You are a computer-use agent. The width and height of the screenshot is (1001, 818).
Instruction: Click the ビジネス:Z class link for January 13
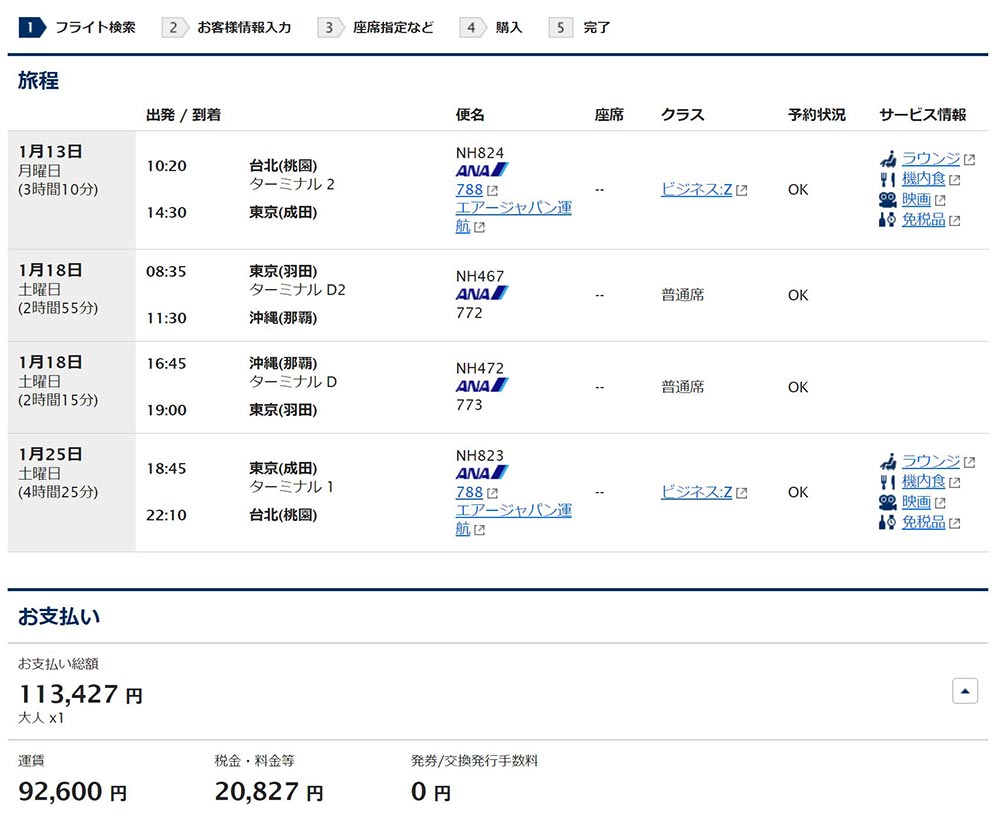pos(697,189)
